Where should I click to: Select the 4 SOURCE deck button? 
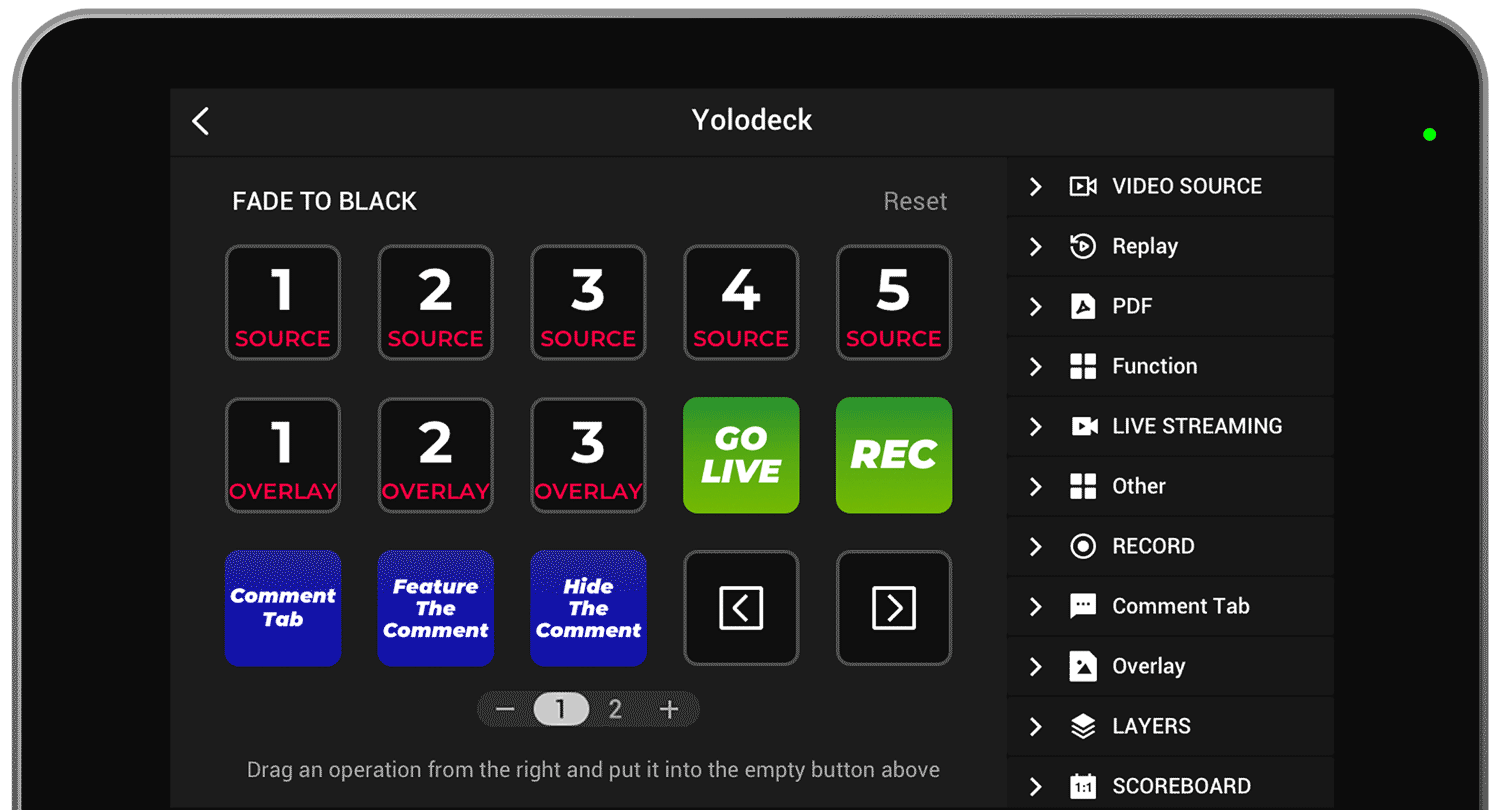point(741,303)
